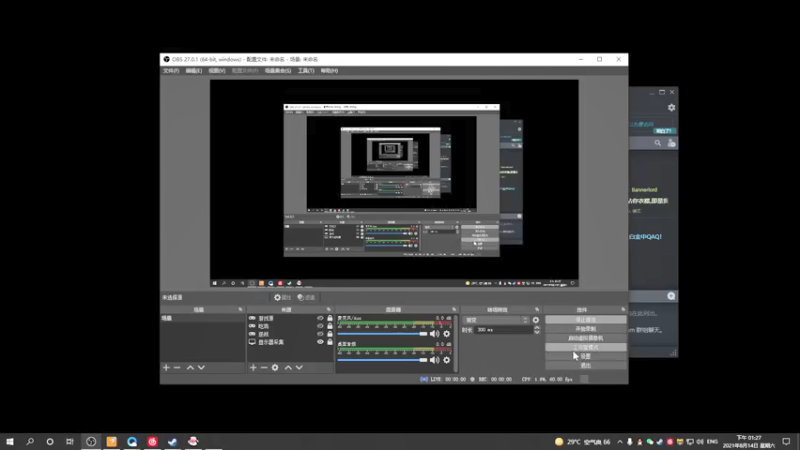The width and height of the screenshot is (800, 450).
Task: Open transition properties gear icon
Action: point(536,320)
